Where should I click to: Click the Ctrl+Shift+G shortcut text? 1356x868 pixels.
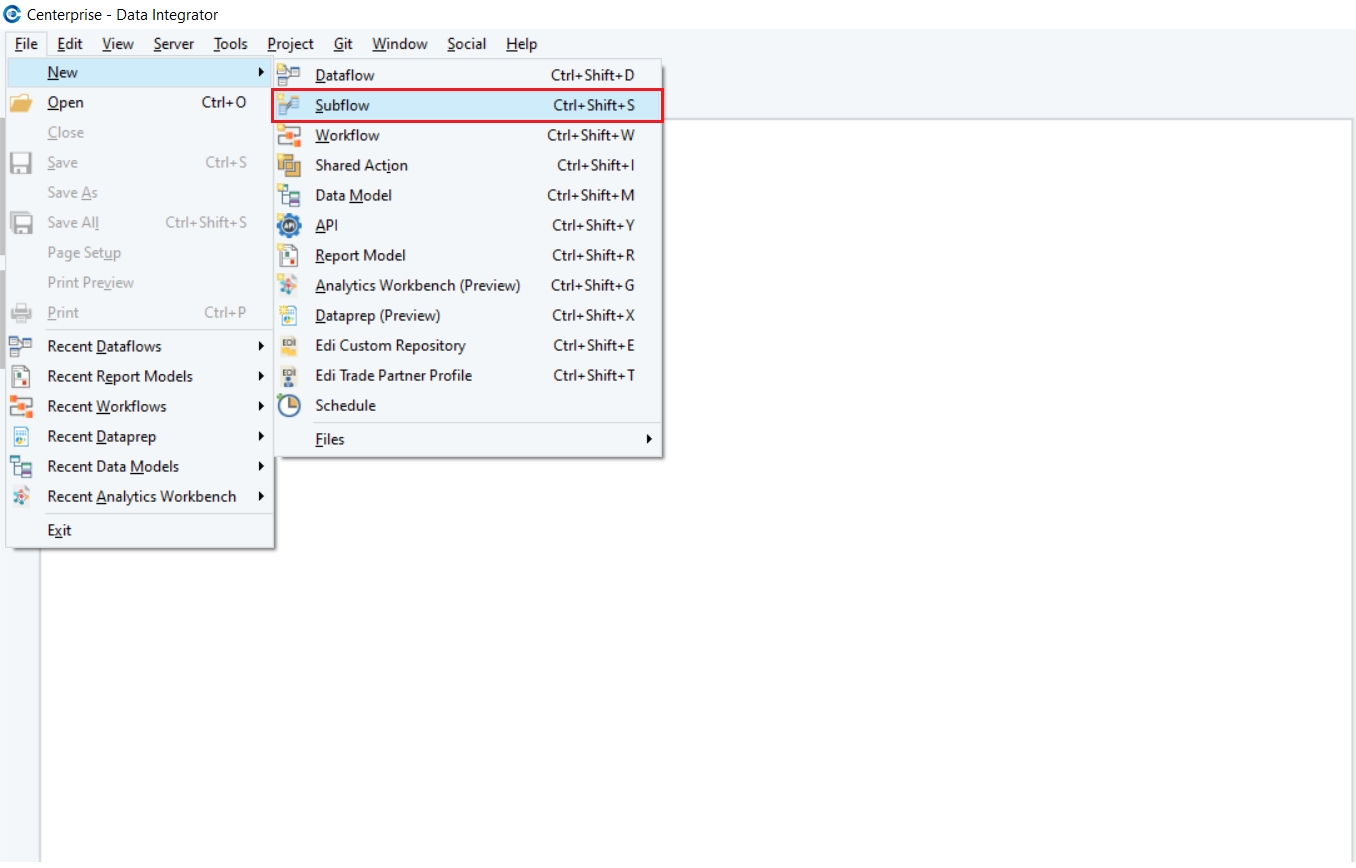coord(593,285)
